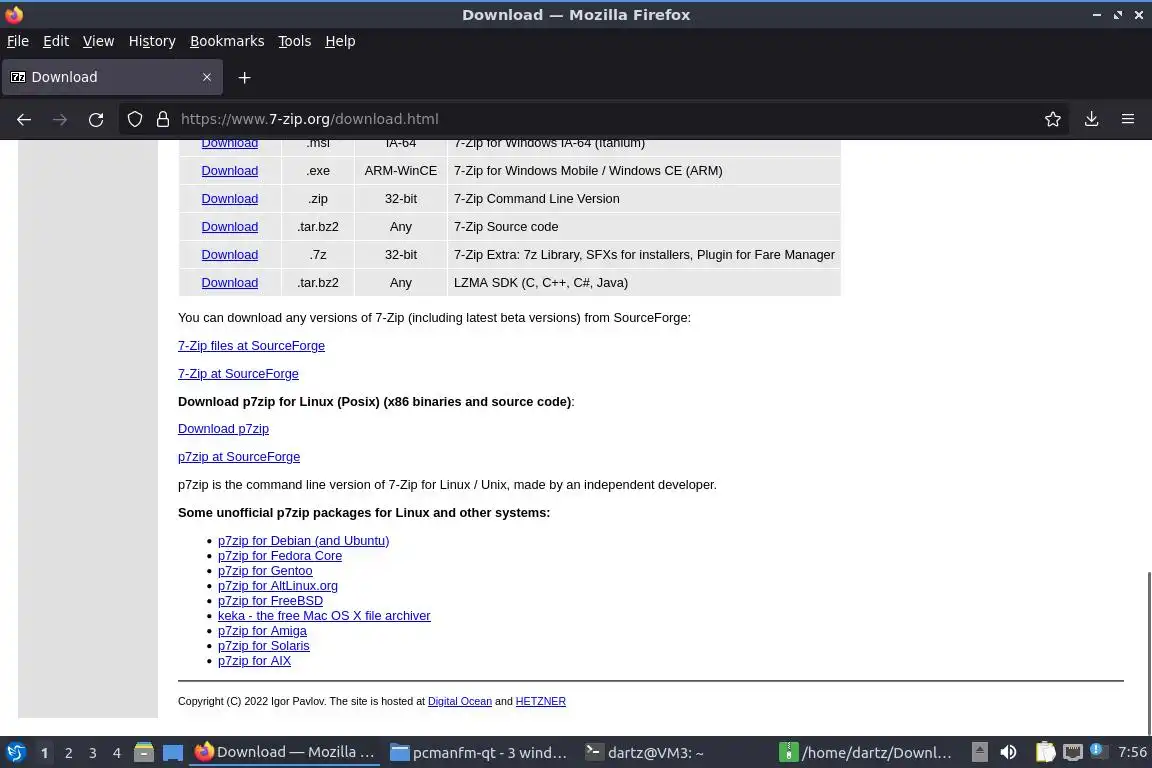Click the show desktop taskbar icon

(x=173, y=752)
